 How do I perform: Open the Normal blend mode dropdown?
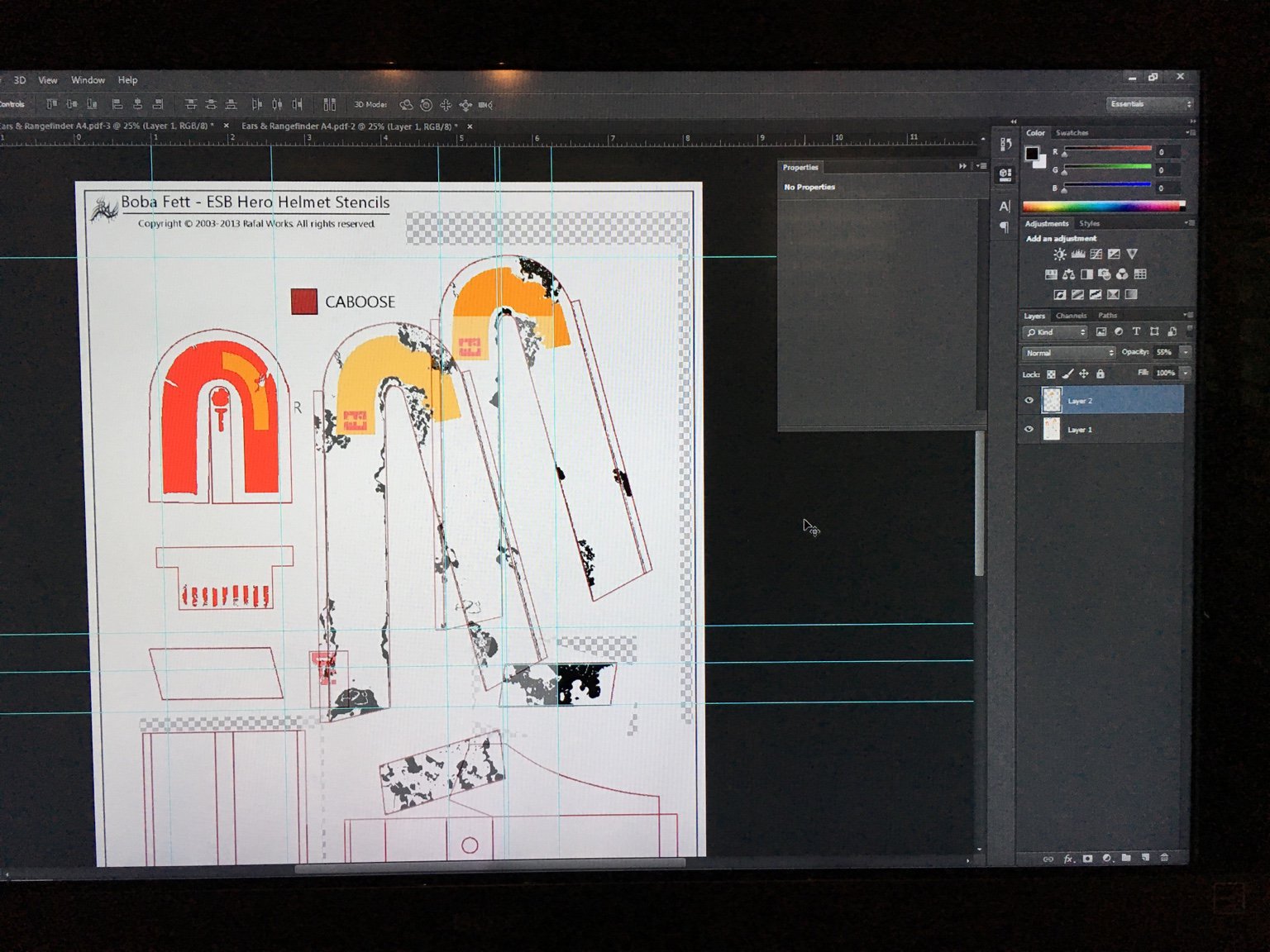click(x=1069, y=353)
